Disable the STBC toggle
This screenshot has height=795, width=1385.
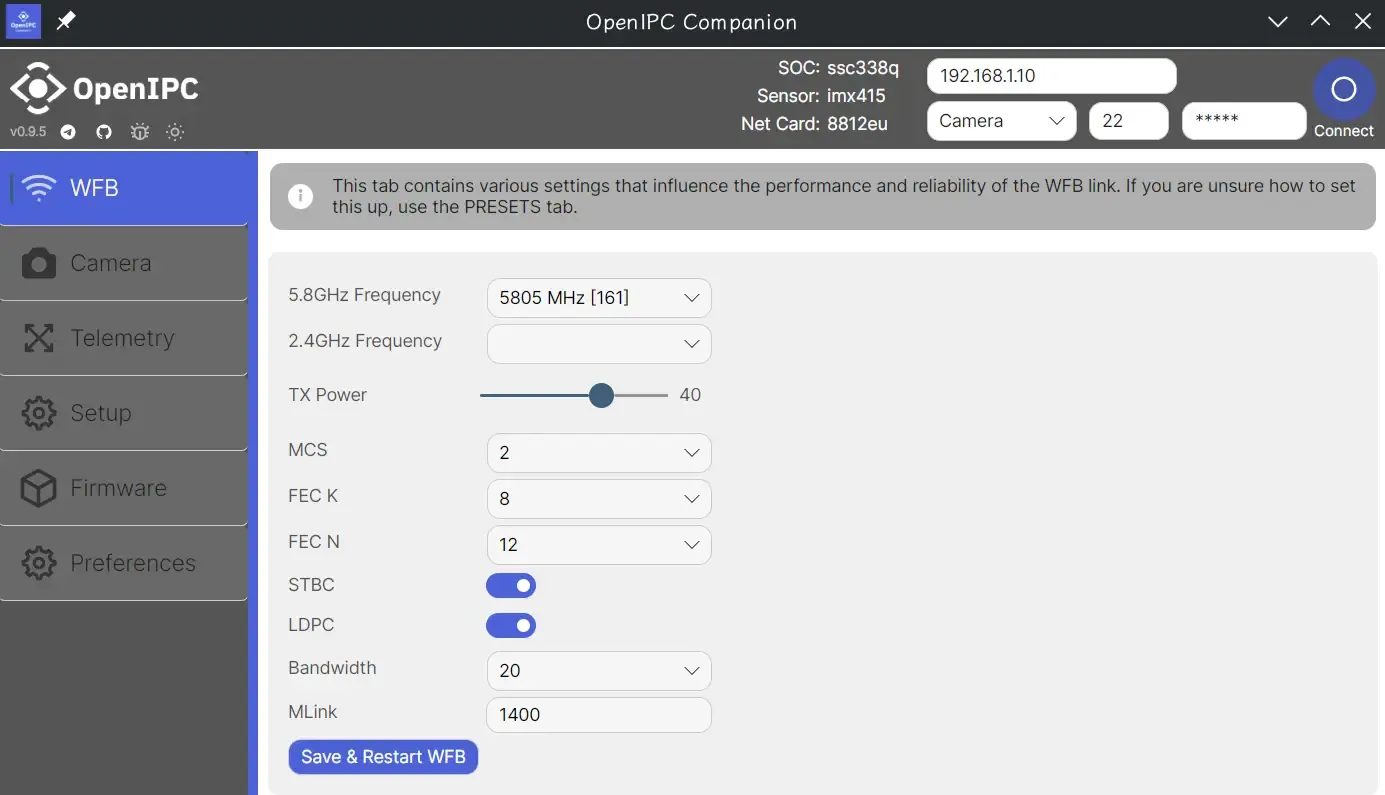511,585
